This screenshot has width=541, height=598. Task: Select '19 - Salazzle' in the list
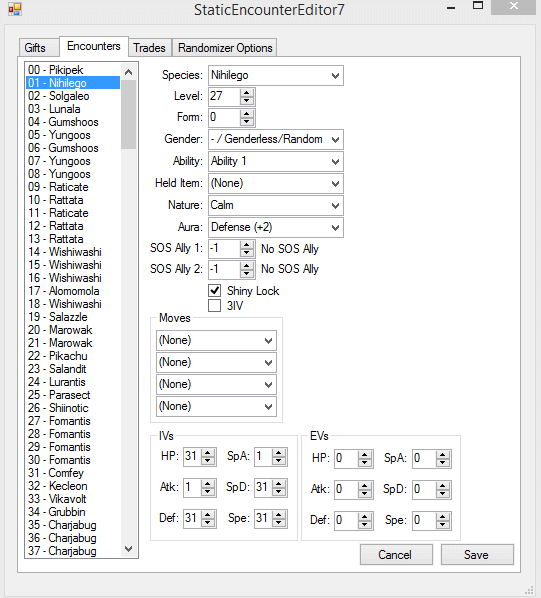[58, 317]
